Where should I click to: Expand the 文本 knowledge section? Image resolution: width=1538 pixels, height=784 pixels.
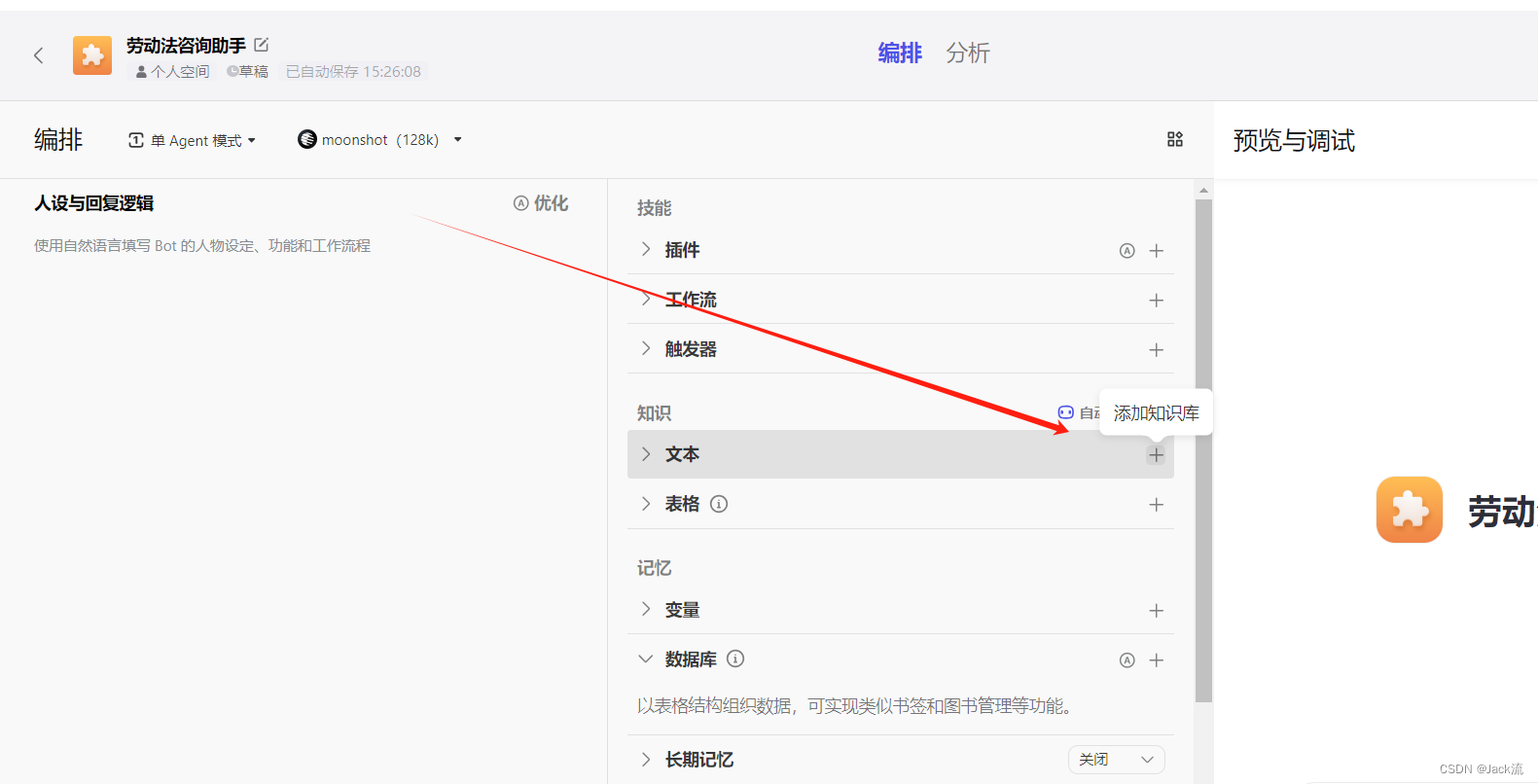pos(646,454)
